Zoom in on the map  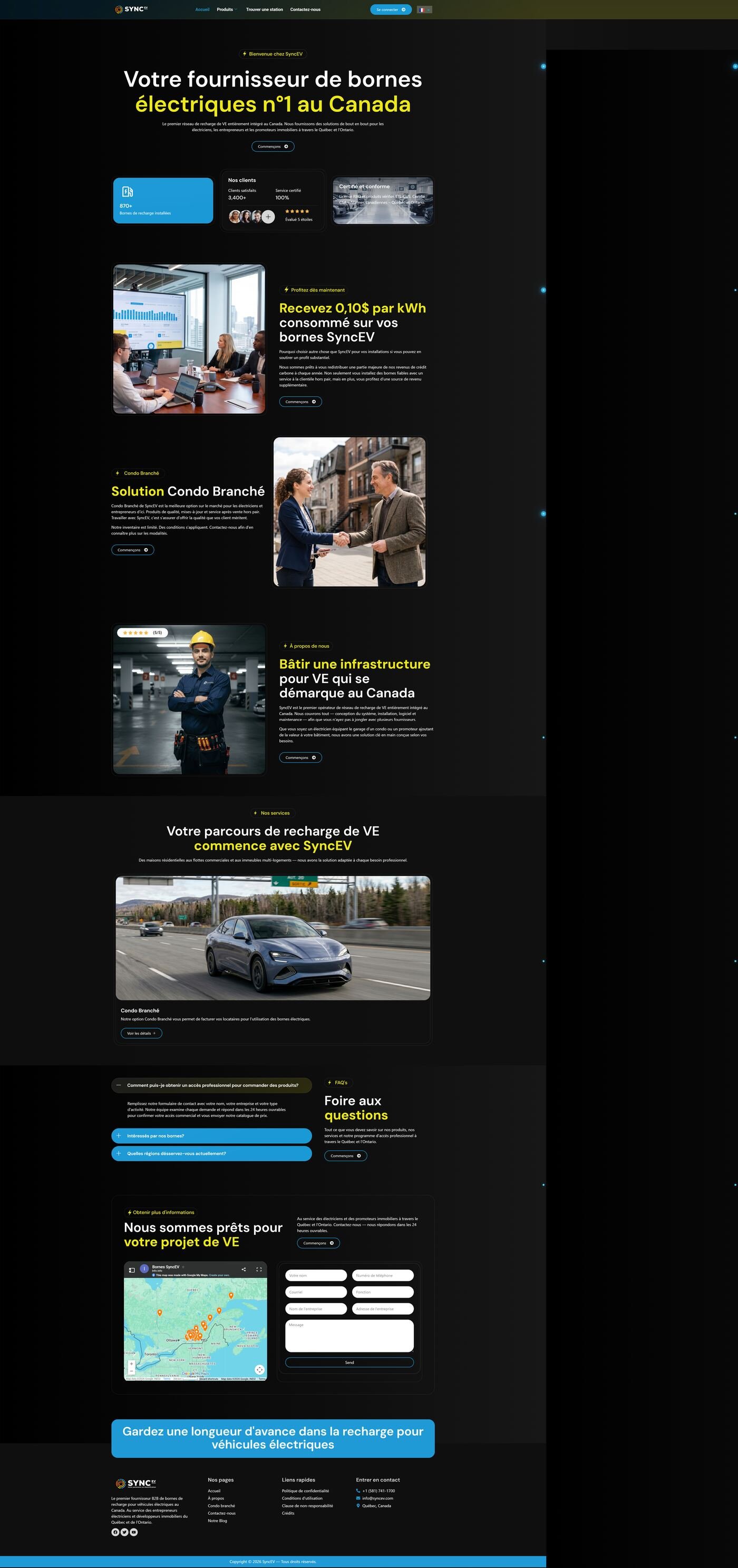click(132, 1364)
